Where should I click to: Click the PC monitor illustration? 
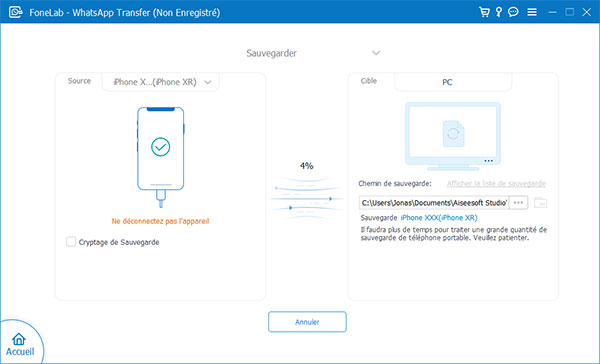pos(453,136)
